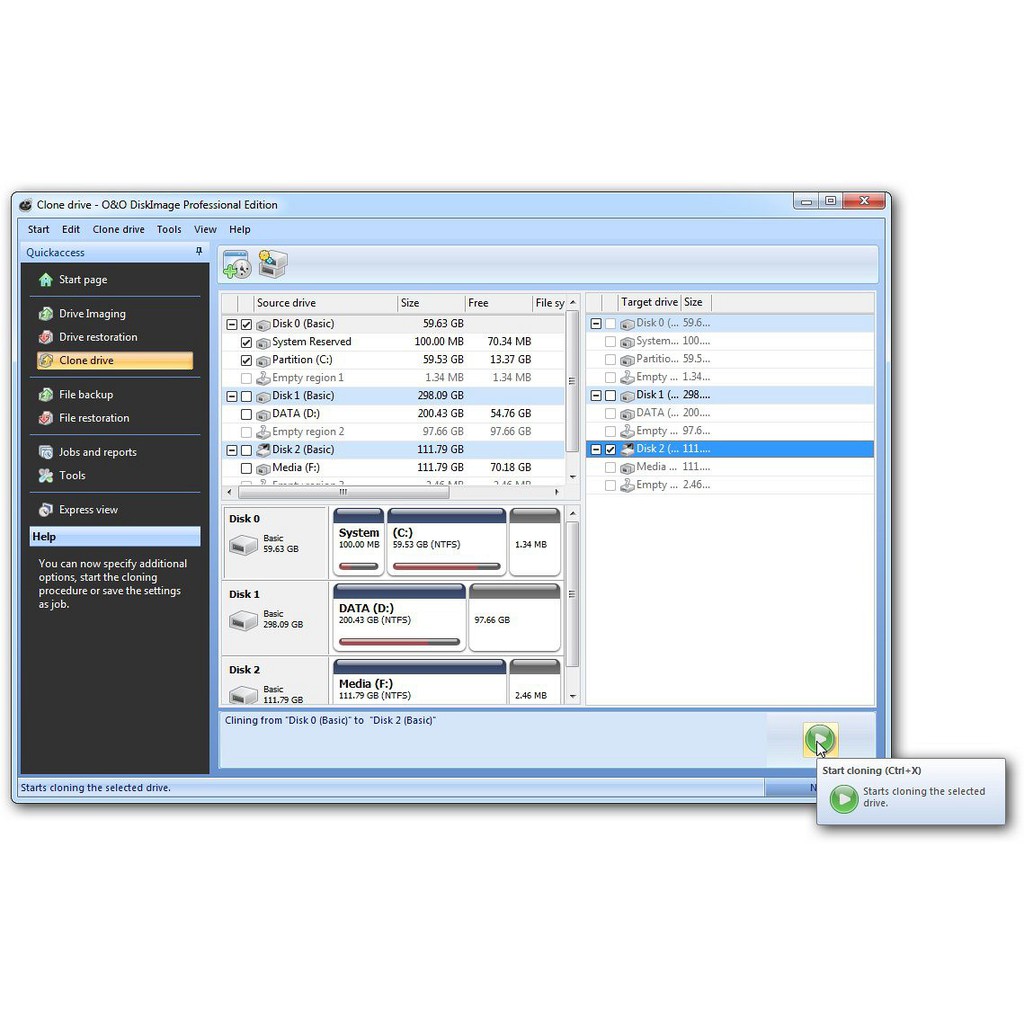
Task: Open Tools in Quickaccess sidebar
Action: click(72, 475)
